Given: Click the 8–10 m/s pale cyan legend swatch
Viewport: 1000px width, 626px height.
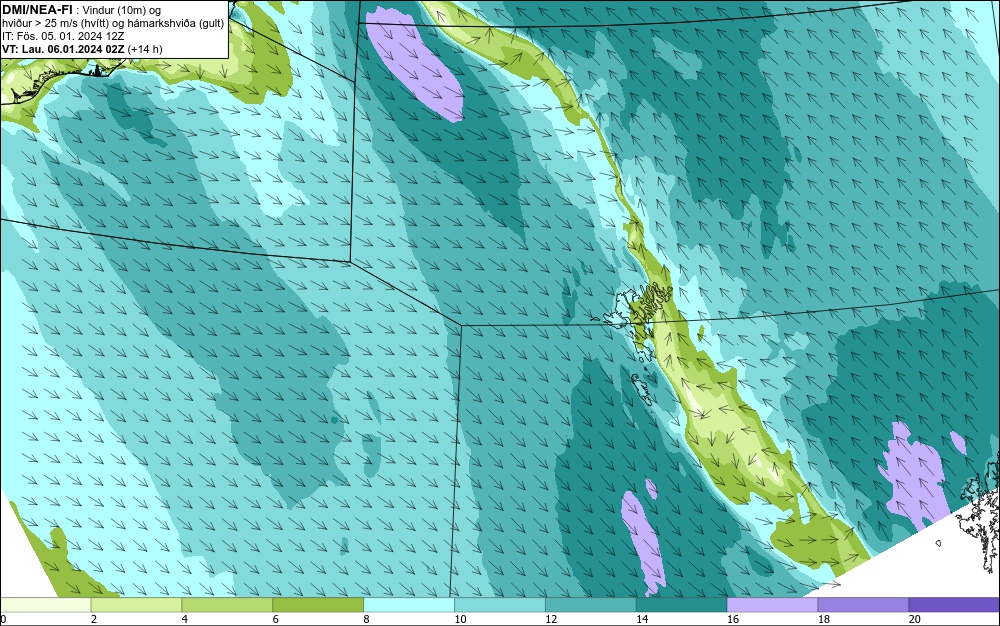Looking at the screenshot, I should [x=409, y=604].
